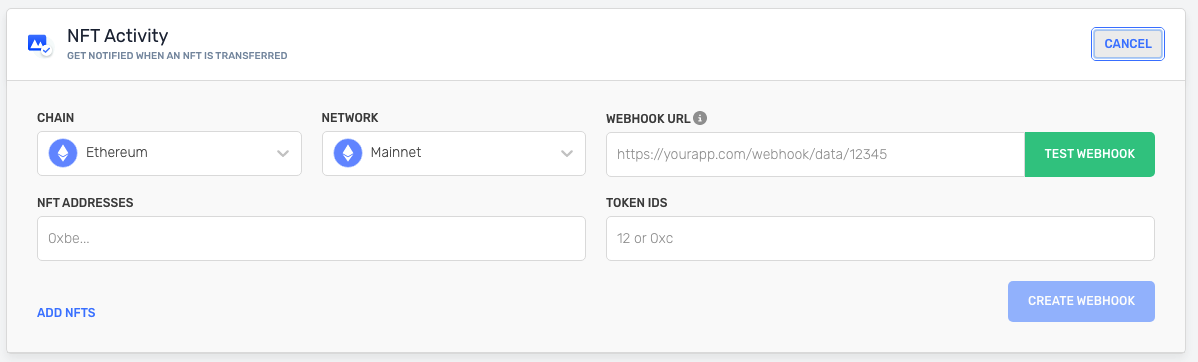Click the Cancel button

1128,44
